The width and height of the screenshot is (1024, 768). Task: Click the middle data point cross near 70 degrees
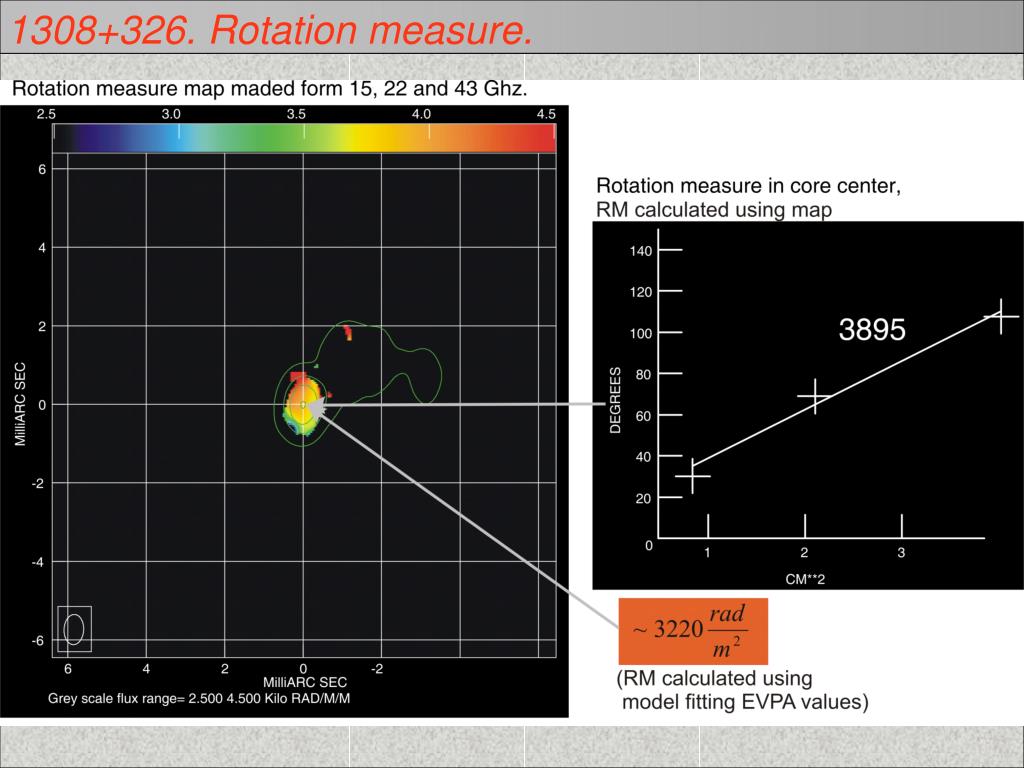pyautogui.click(x=815, y=396)
